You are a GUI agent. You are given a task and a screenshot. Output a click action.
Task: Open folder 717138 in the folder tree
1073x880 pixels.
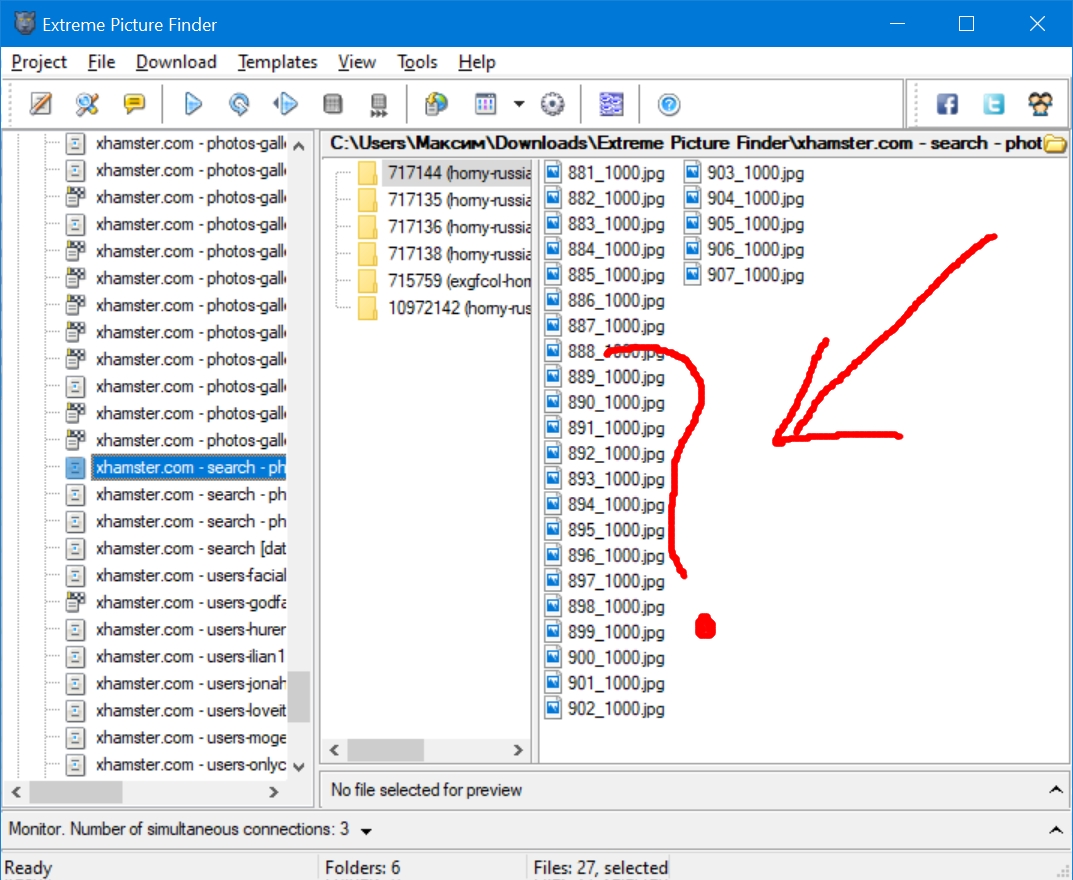pyautogui.click(x=459, y=254)
